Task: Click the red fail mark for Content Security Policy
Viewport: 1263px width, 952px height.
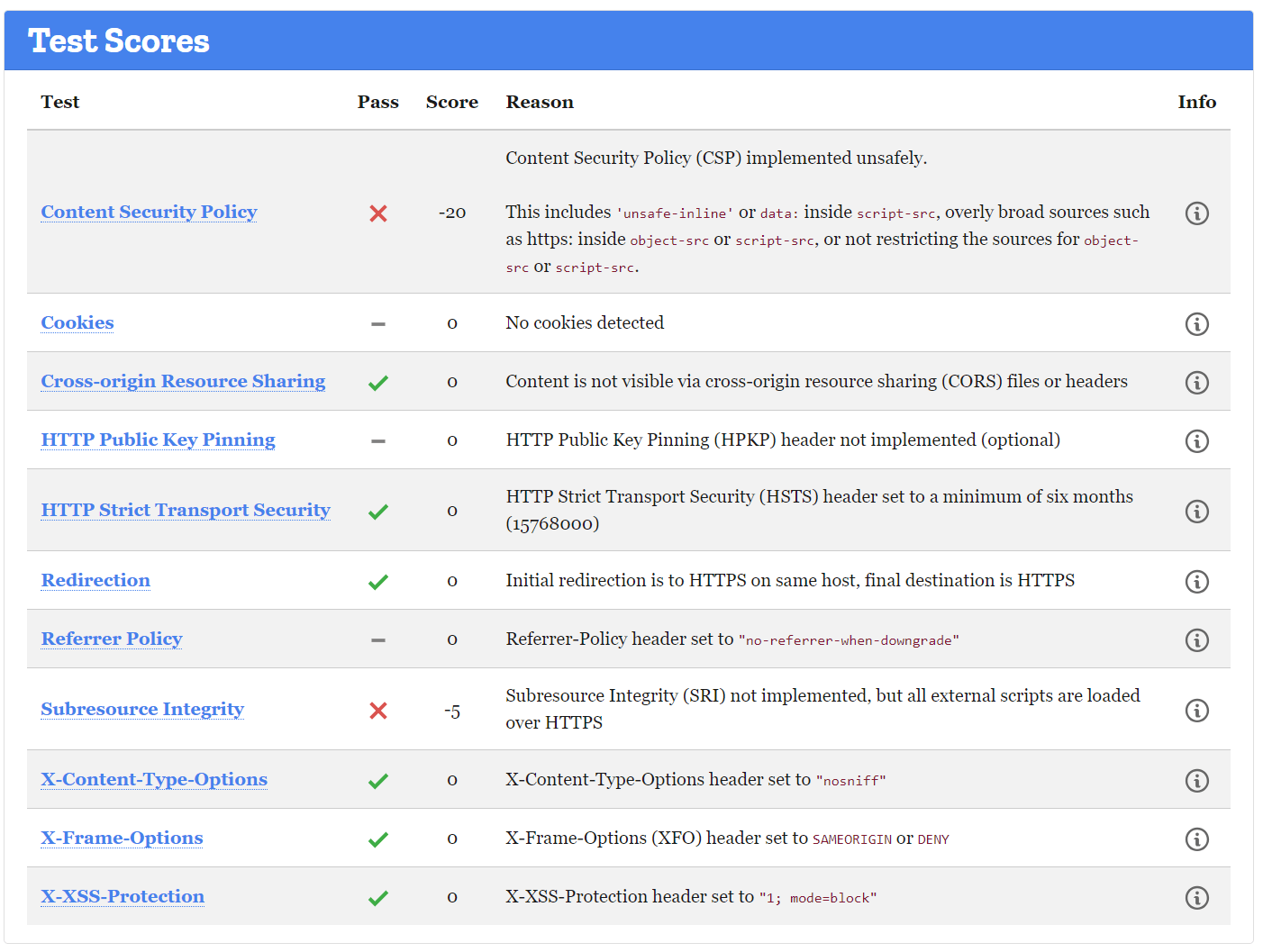Action: coord(378,213)
